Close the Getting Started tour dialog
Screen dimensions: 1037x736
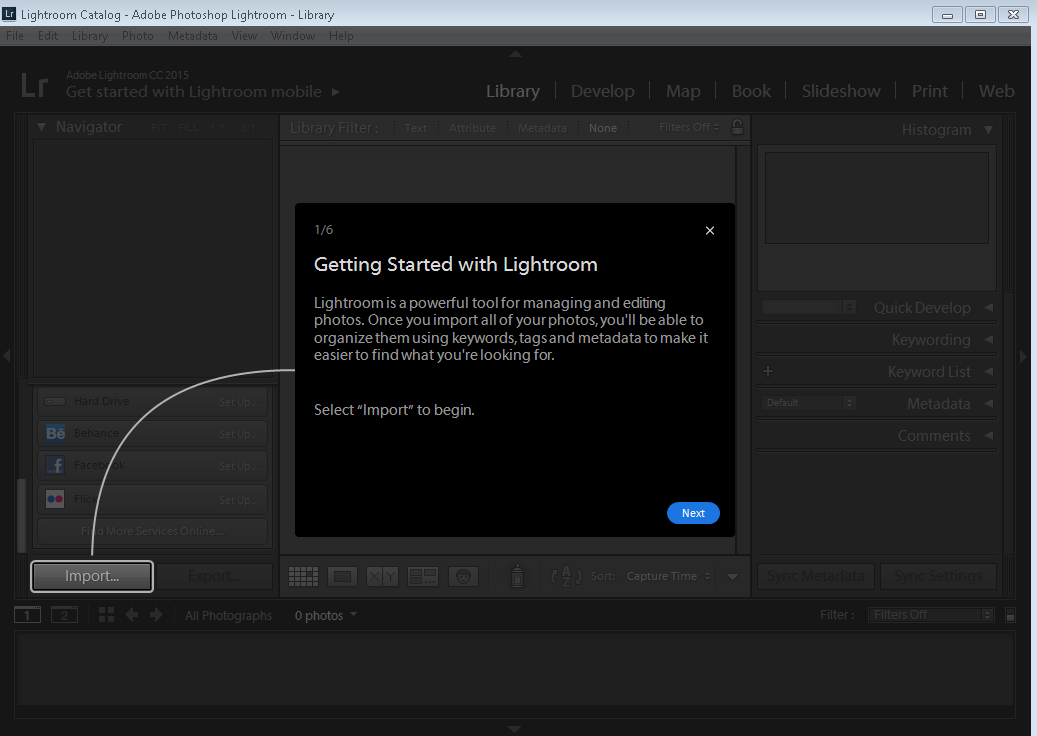710,230
